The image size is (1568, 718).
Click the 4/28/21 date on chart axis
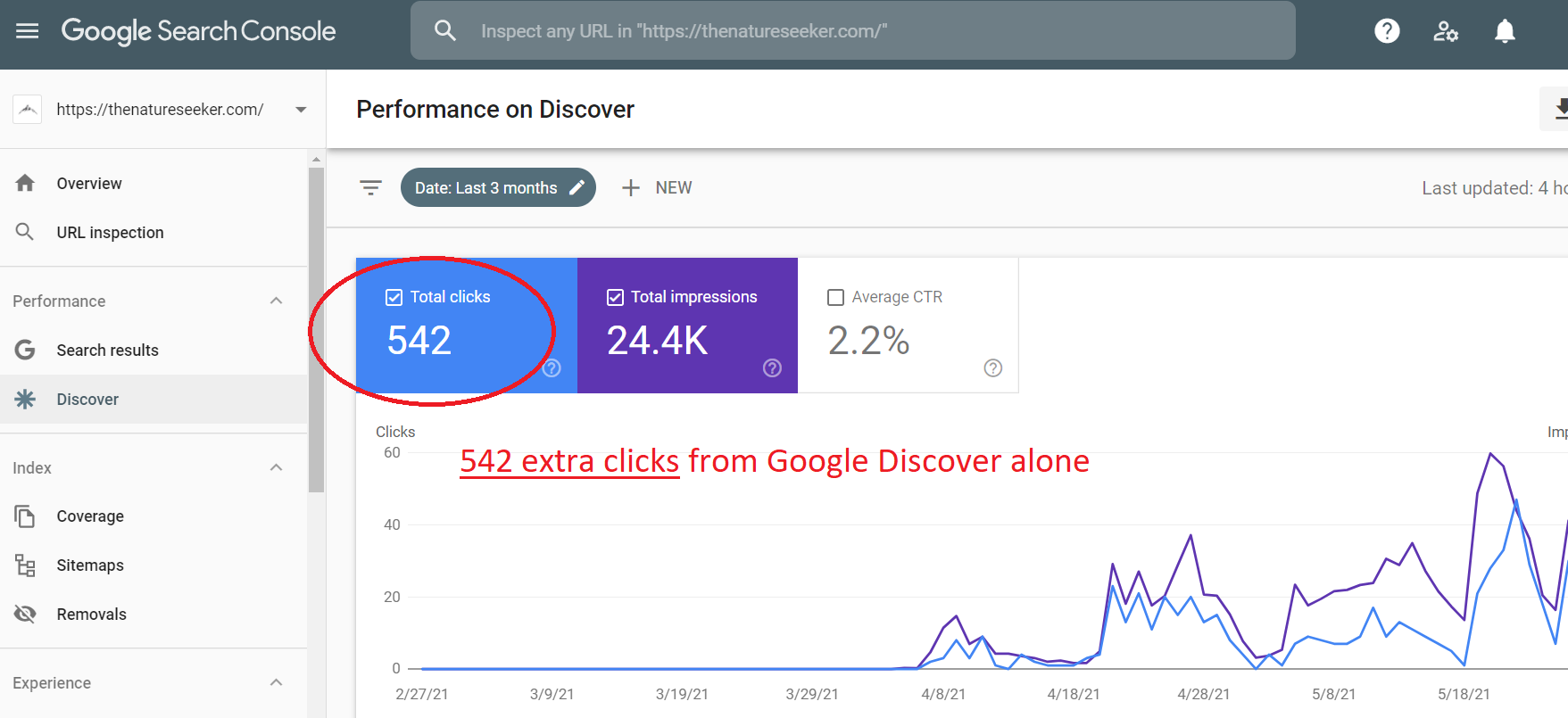tap(1203, 694)
